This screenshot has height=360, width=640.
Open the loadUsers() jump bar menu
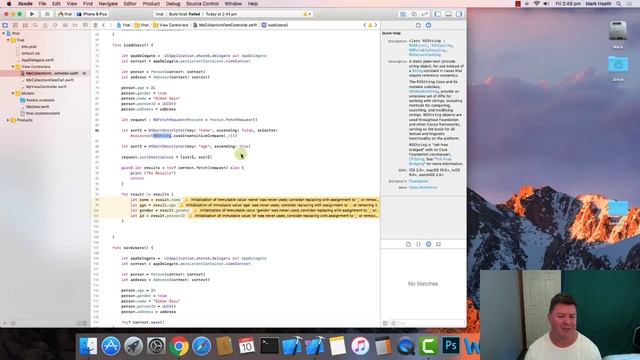click(x=275, y=25)
